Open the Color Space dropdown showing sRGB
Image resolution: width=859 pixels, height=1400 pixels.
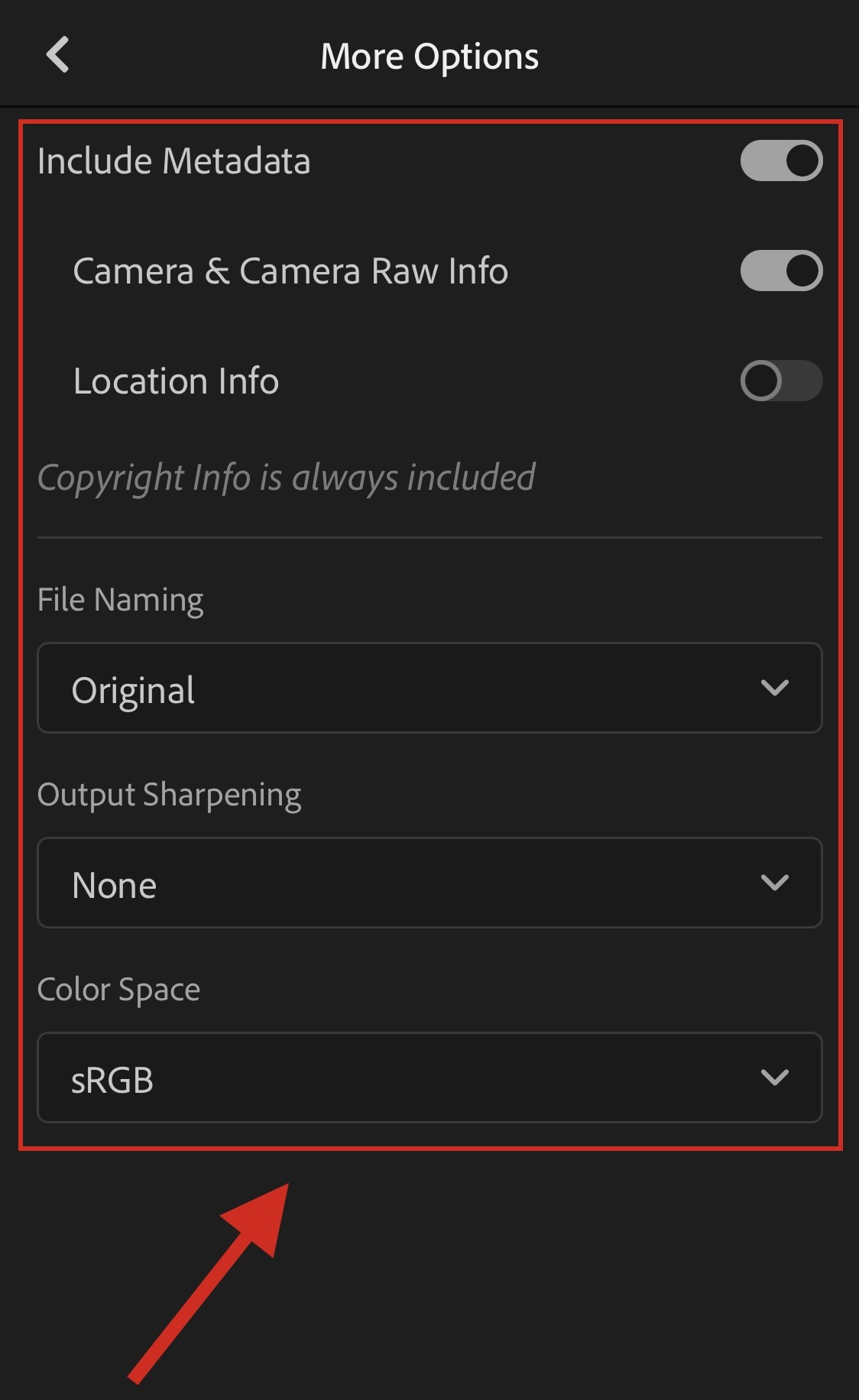point(429,1078)
